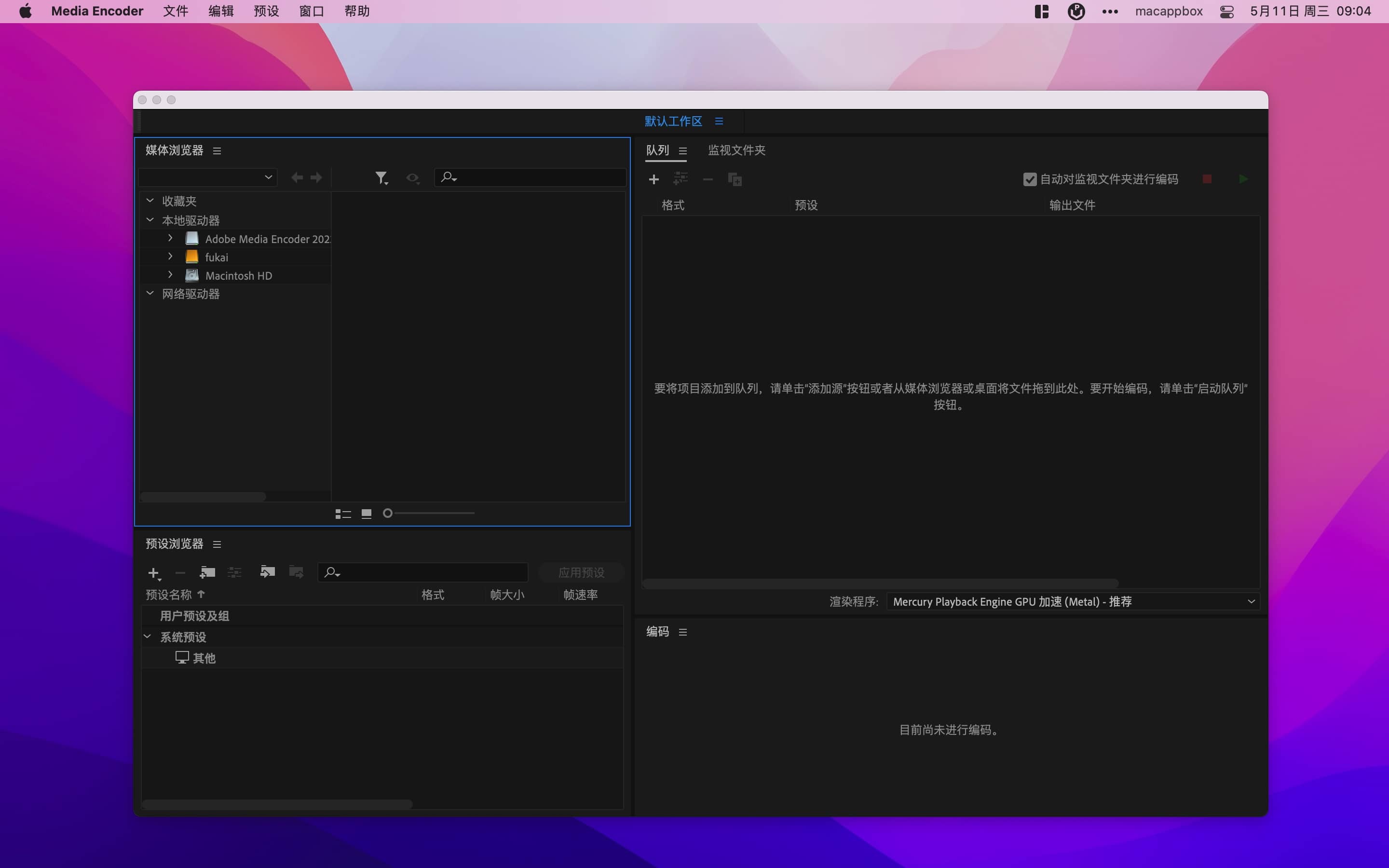This screenshot has height=868, width=1389.
Task: Collapse the 本地驱动器 tree section
Action: click(150, 220)
